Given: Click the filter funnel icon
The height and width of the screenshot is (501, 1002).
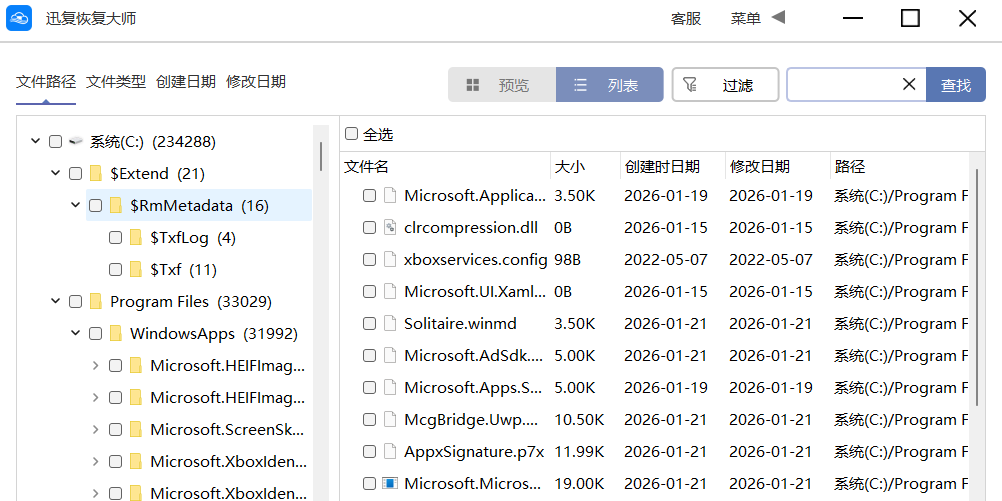Looking at the screenshot, I should [690, 85].
